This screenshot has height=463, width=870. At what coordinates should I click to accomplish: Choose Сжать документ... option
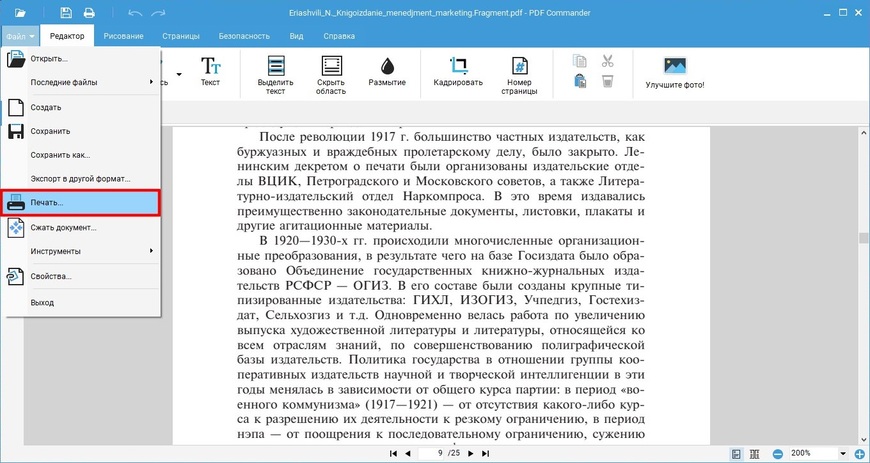[83, 228]
